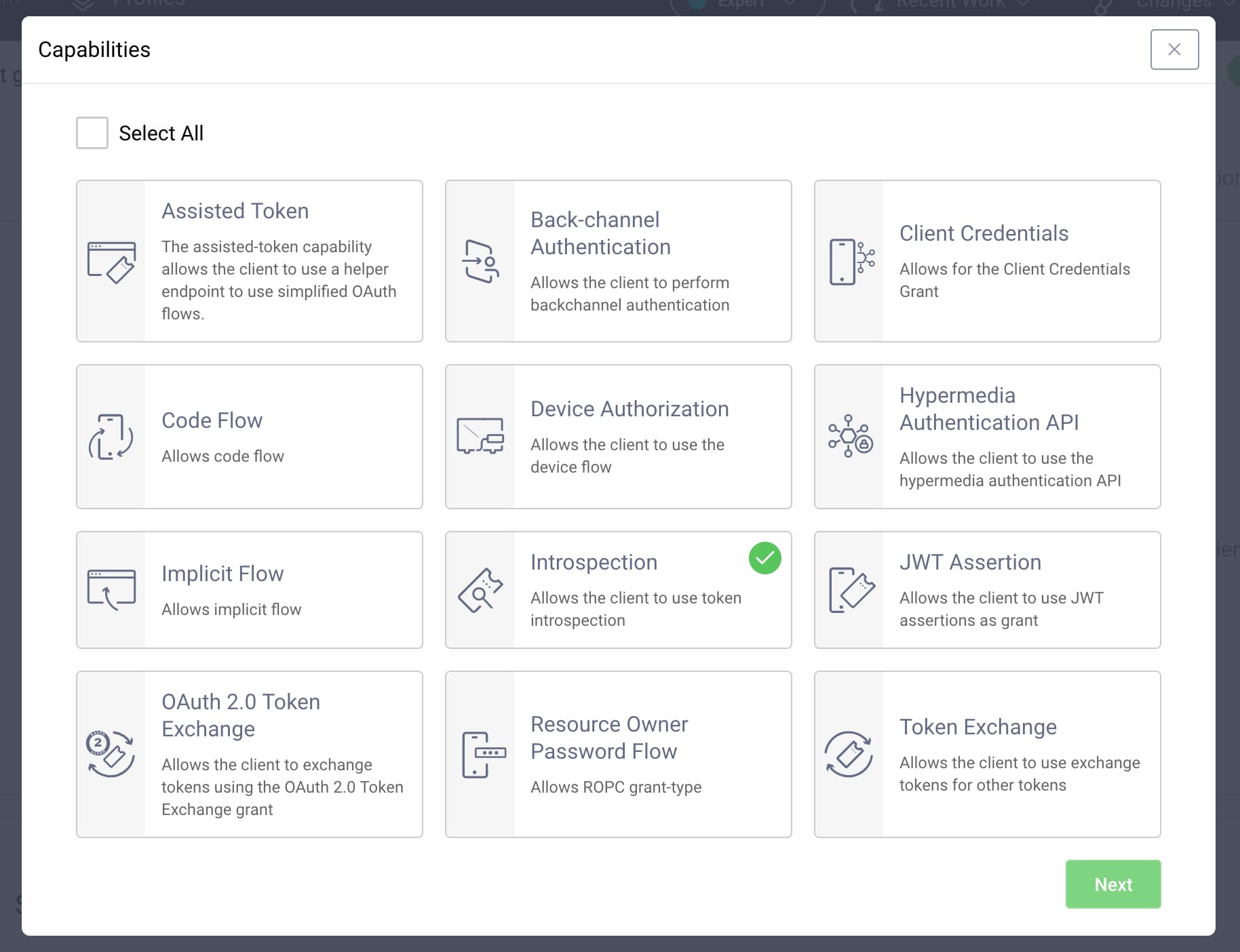
Task: Click the Device Authorization icon
Action: [x=481, y=437]
